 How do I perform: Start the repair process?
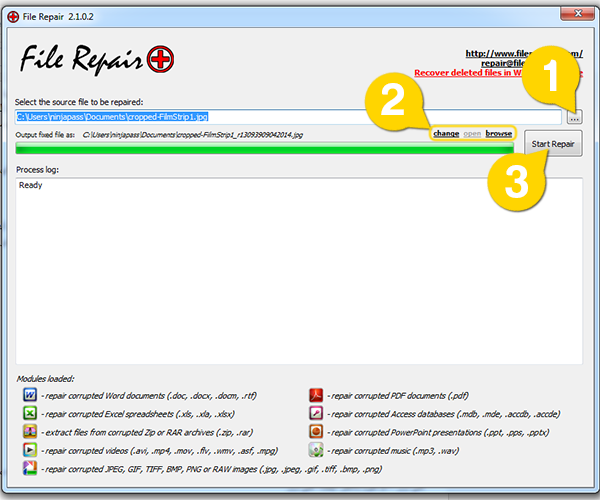click(553, 144)
